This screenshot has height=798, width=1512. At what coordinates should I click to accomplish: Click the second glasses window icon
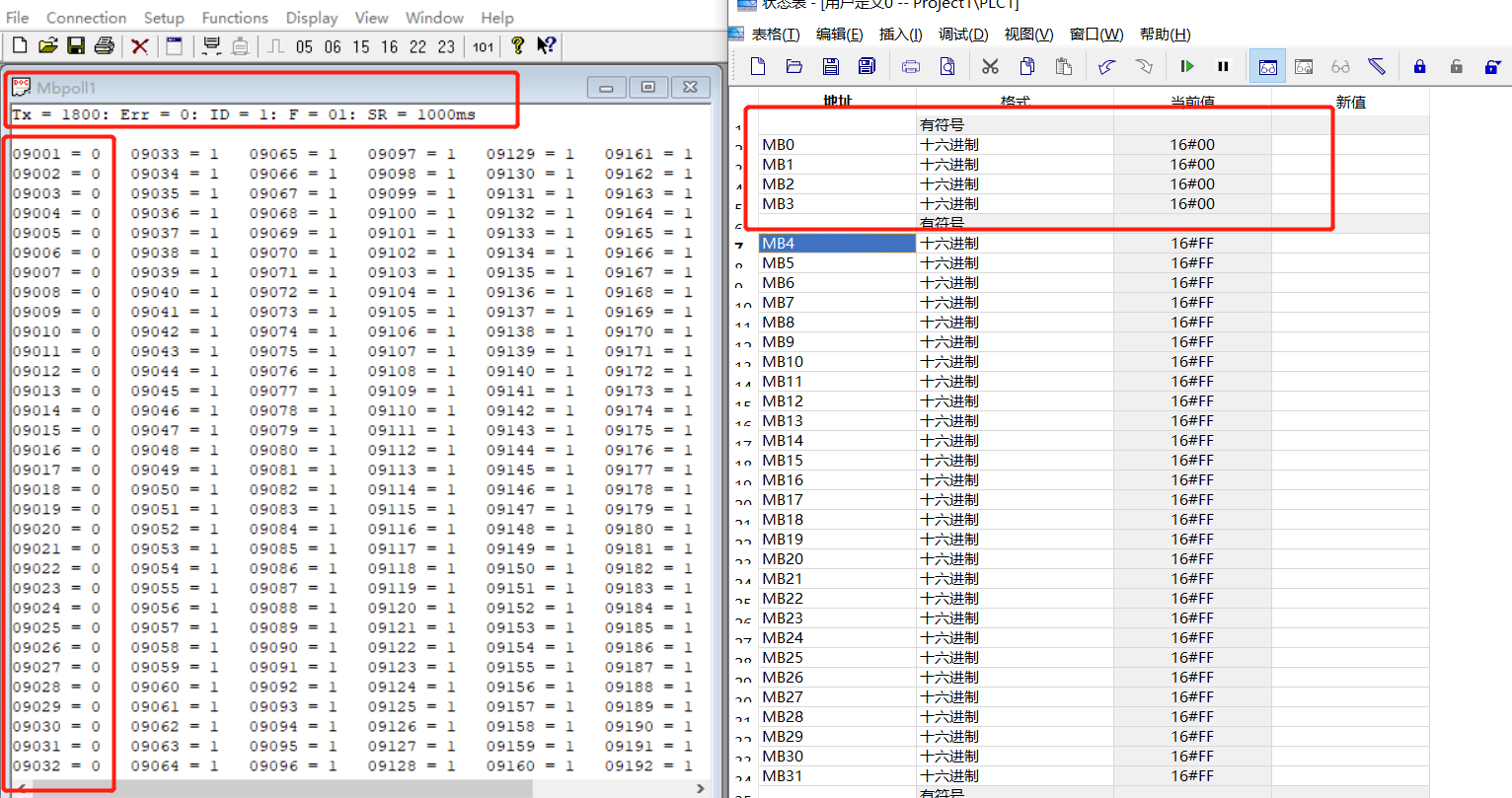(1304, 66)
